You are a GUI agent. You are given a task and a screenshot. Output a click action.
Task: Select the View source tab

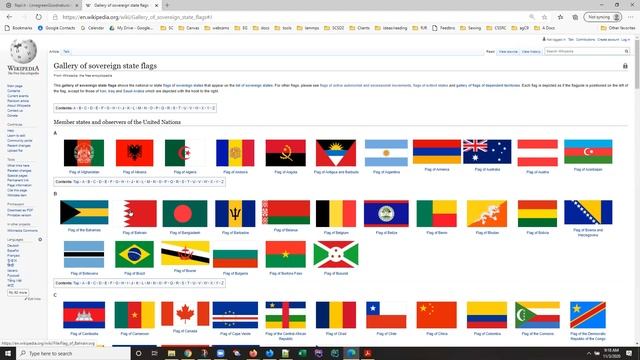(x=508, y=52)
